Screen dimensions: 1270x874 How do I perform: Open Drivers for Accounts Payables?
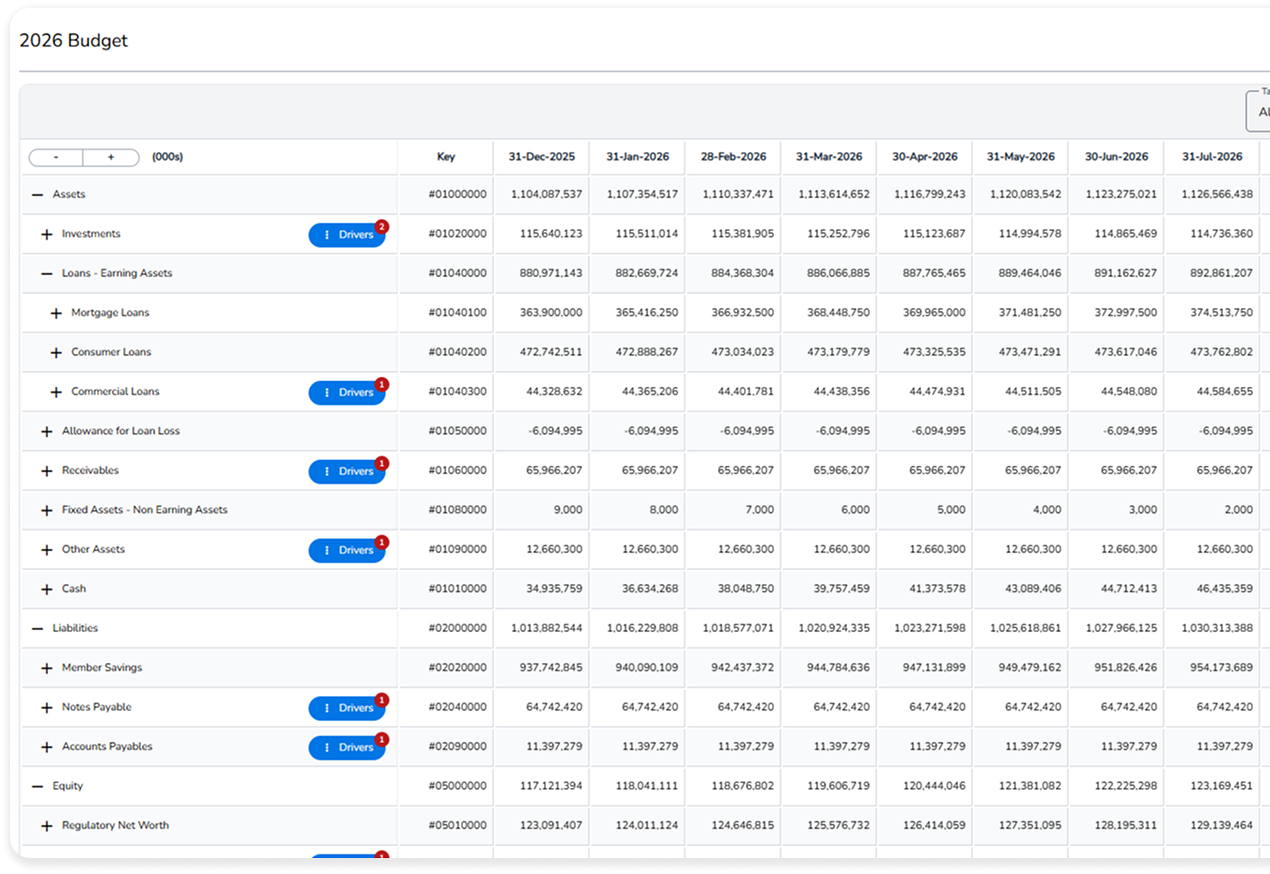coord(347,747)
